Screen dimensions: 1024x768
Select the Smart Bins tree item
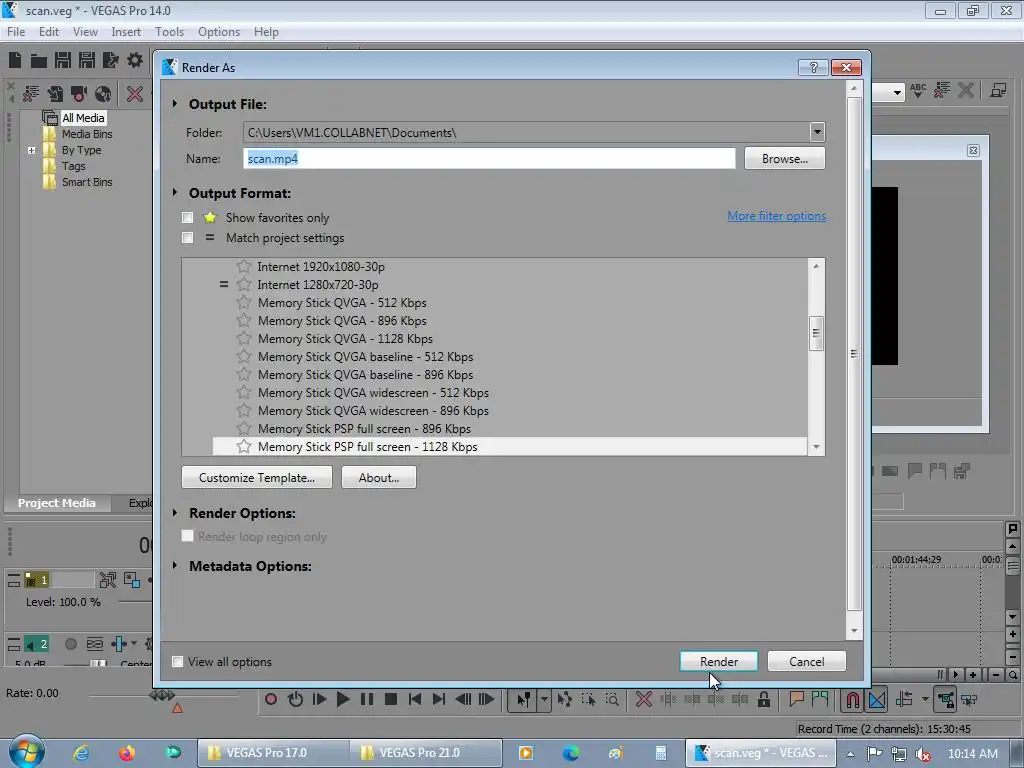(87, 182)
